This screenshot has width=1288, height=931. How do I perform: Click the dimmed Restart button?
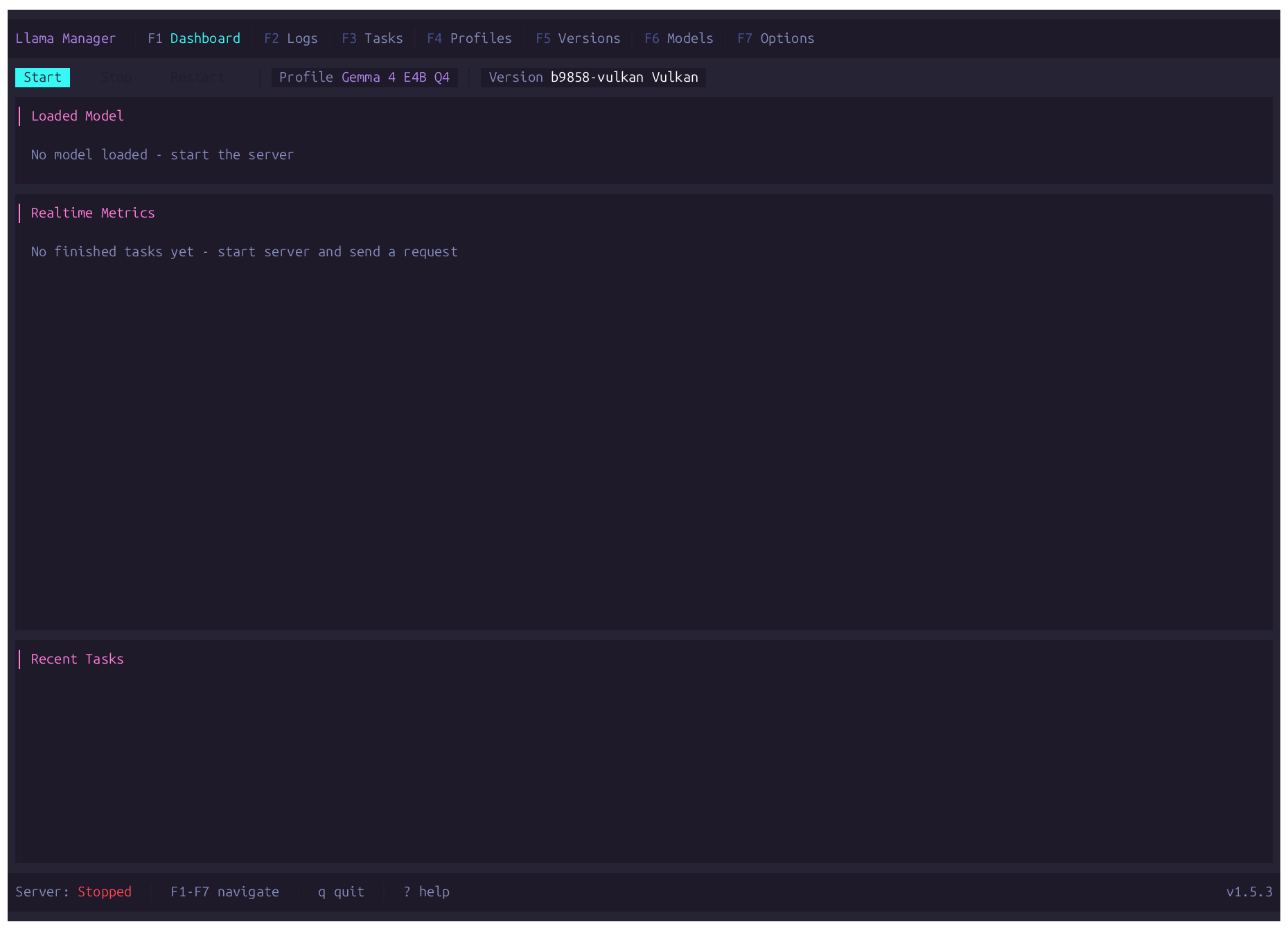(198, 78)
